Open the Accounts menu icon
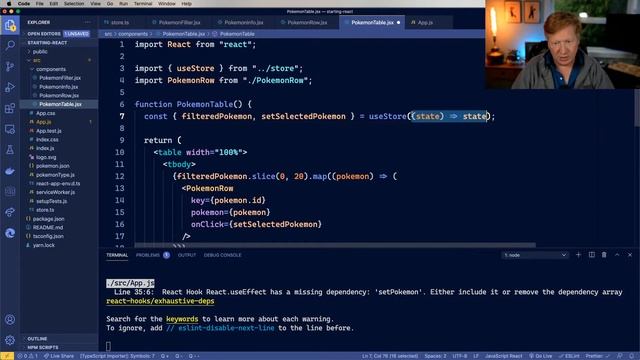This screenshot has width=640, height=360. click(10, 319)
